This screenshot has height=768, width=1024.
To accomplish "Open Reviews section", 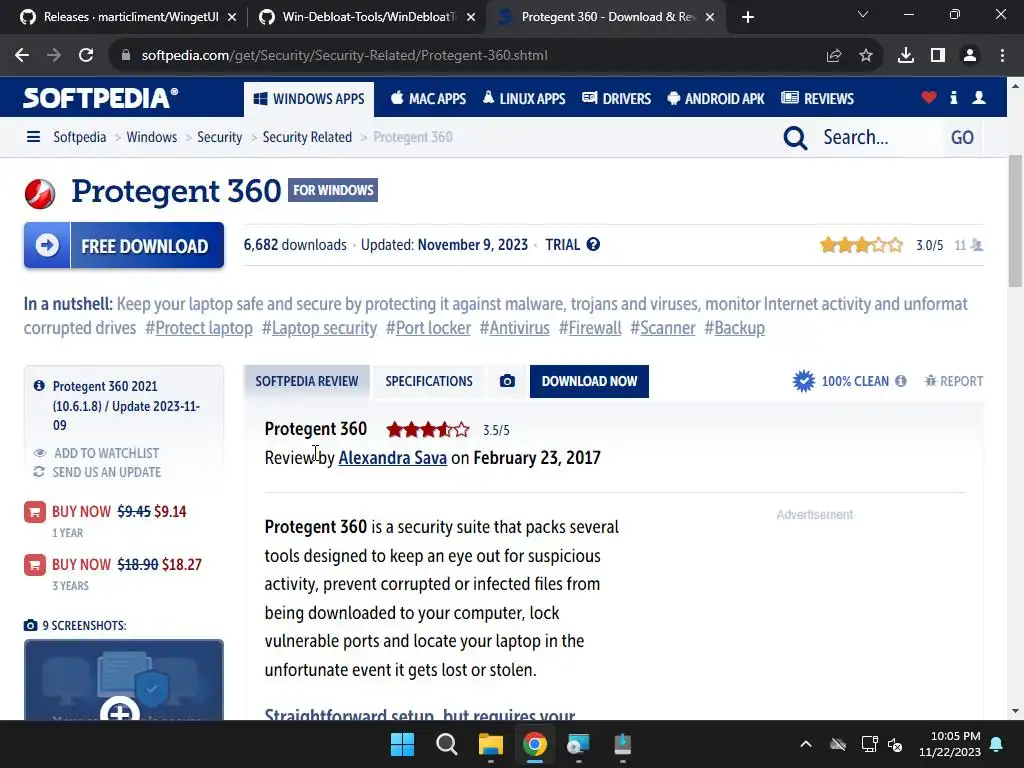I will (818, 99).
